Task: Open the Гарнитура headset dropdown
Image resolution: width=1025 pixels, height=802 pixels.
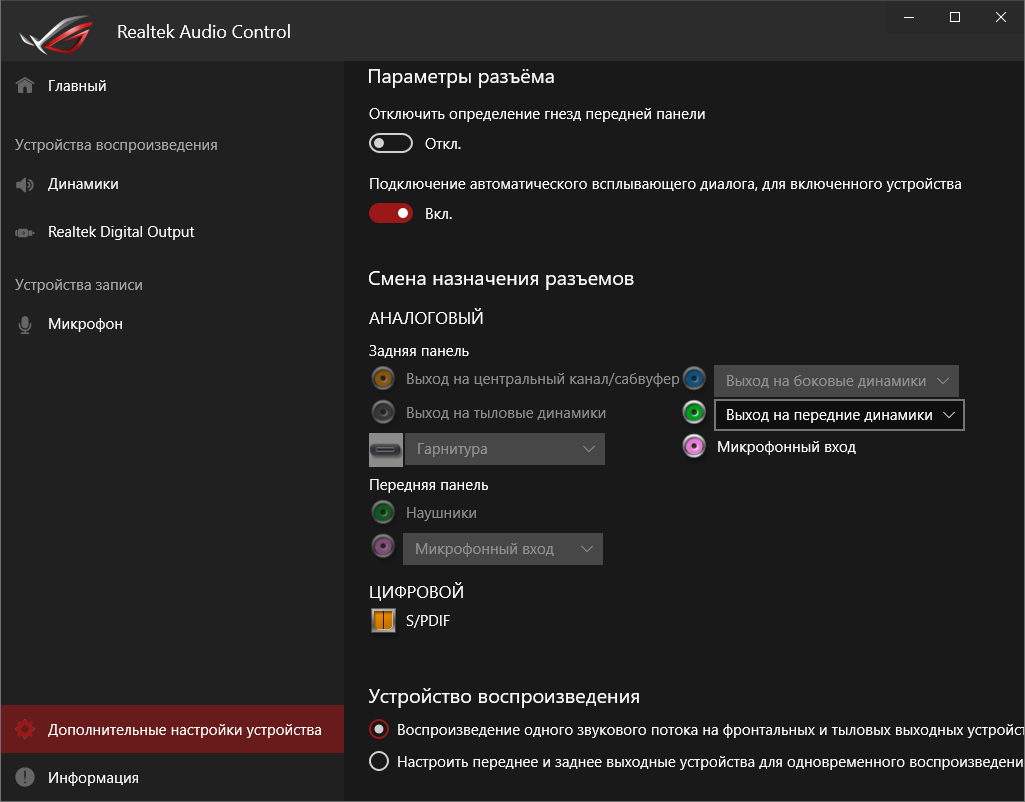Action: [x=504, y=449]
